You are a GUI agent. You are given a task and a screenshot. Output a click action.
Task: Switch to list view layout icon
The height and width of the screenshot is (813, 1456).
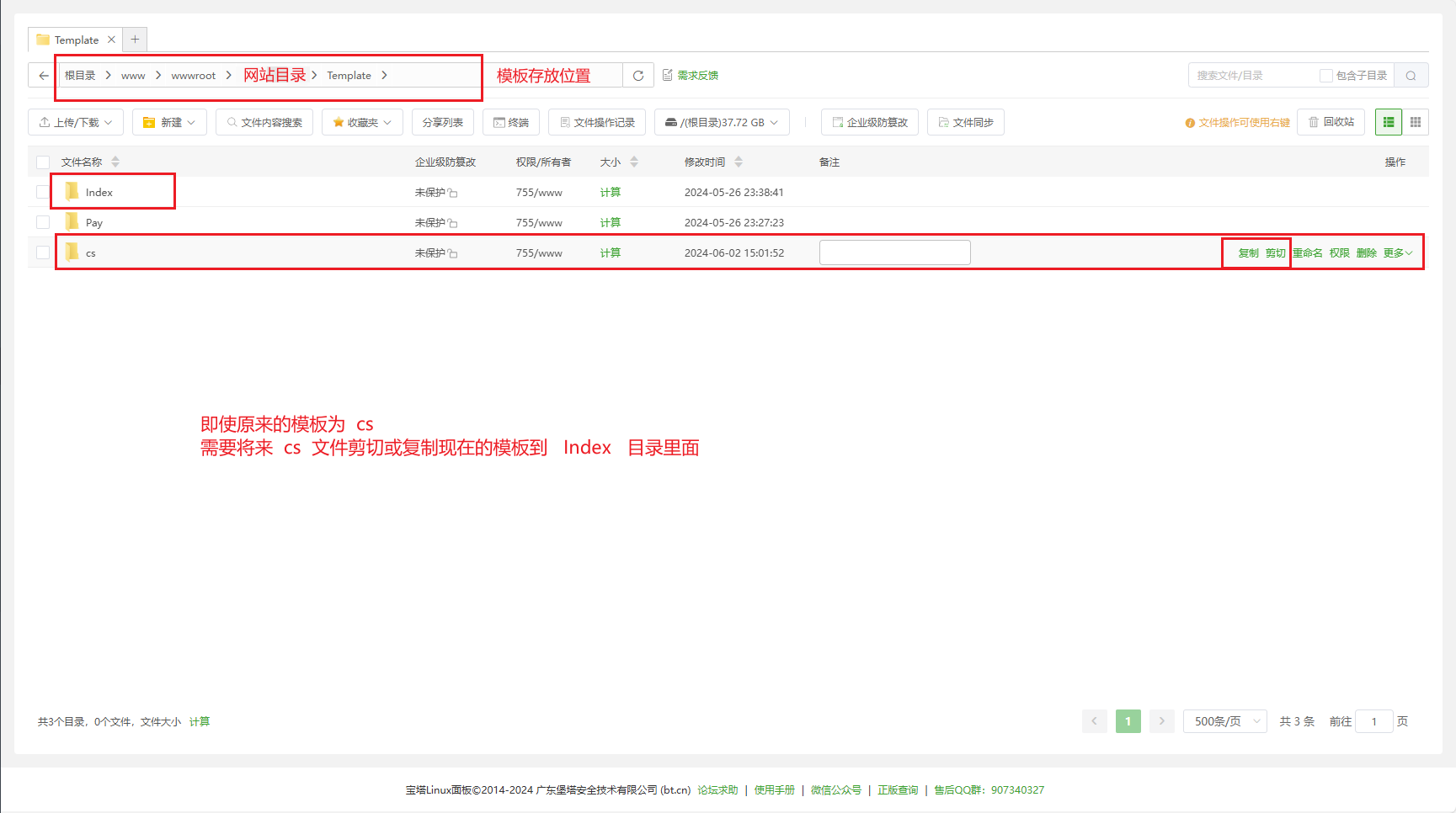[1389, 122]
